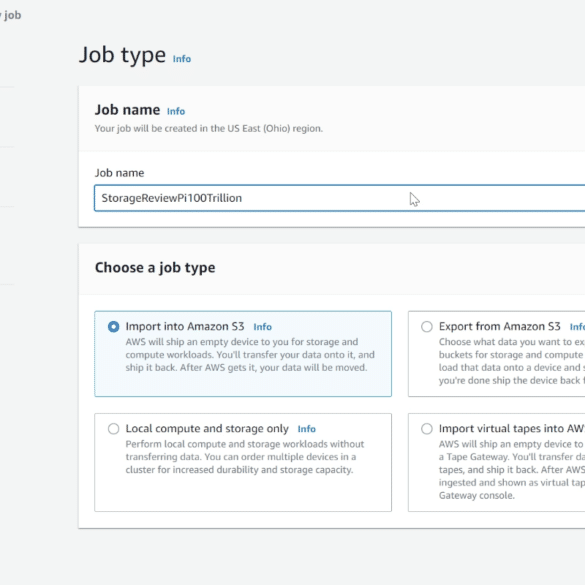Viewport: 585px width, 585px height.
Task: Open Info link for Export from Amazon S3
Action: (x=577, y=327)
